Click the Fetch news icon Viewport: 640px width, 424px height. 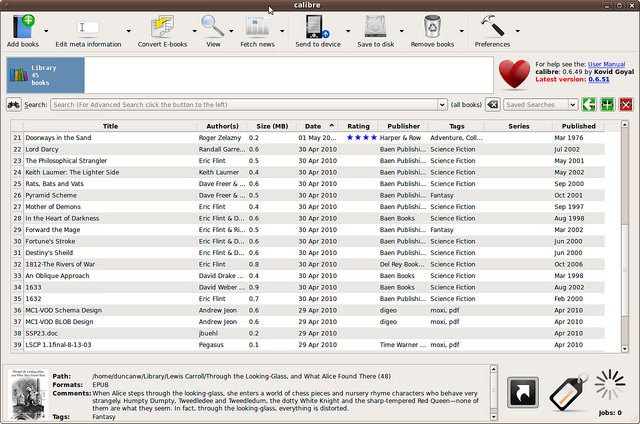[257, 27]
